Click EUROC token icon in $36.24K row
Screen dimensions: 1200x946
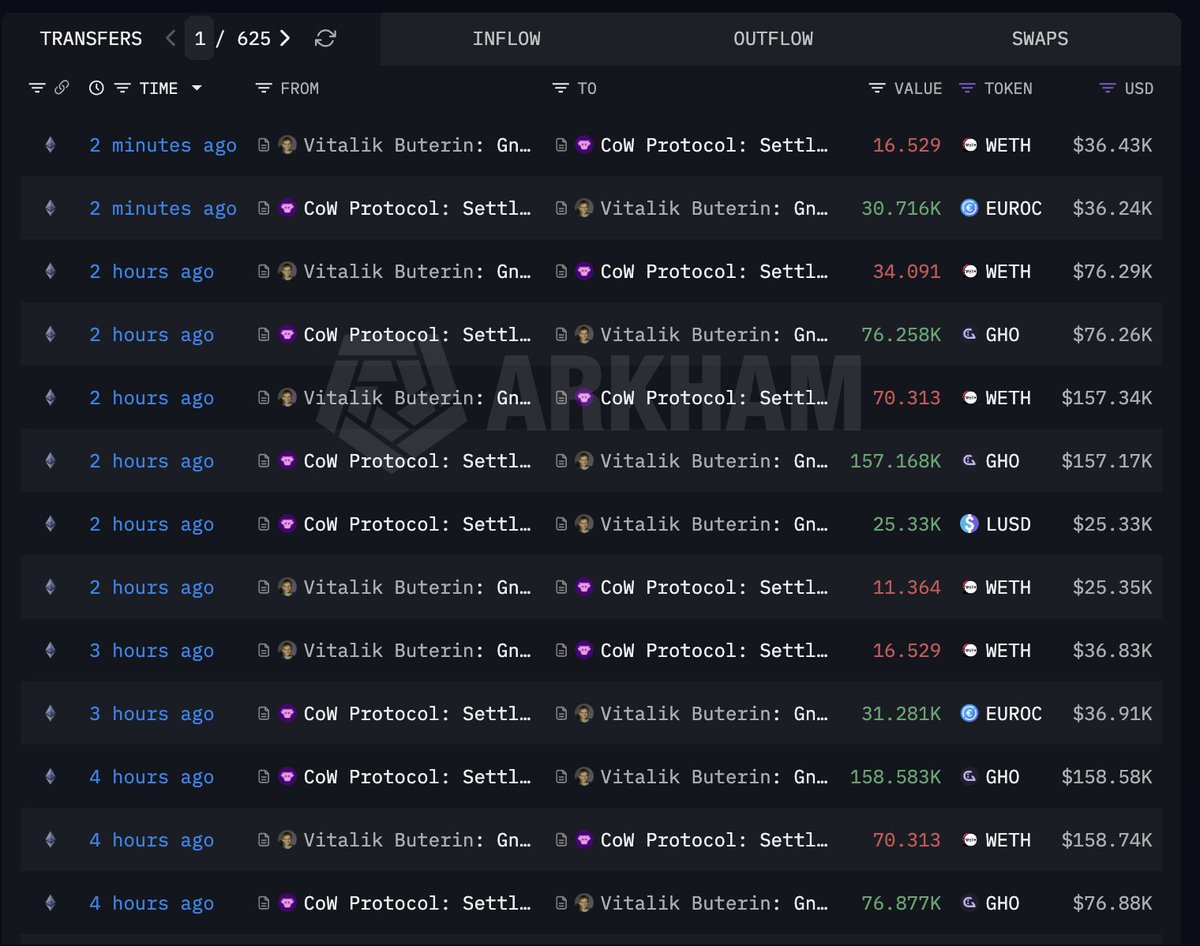click(x=969, y=208)
